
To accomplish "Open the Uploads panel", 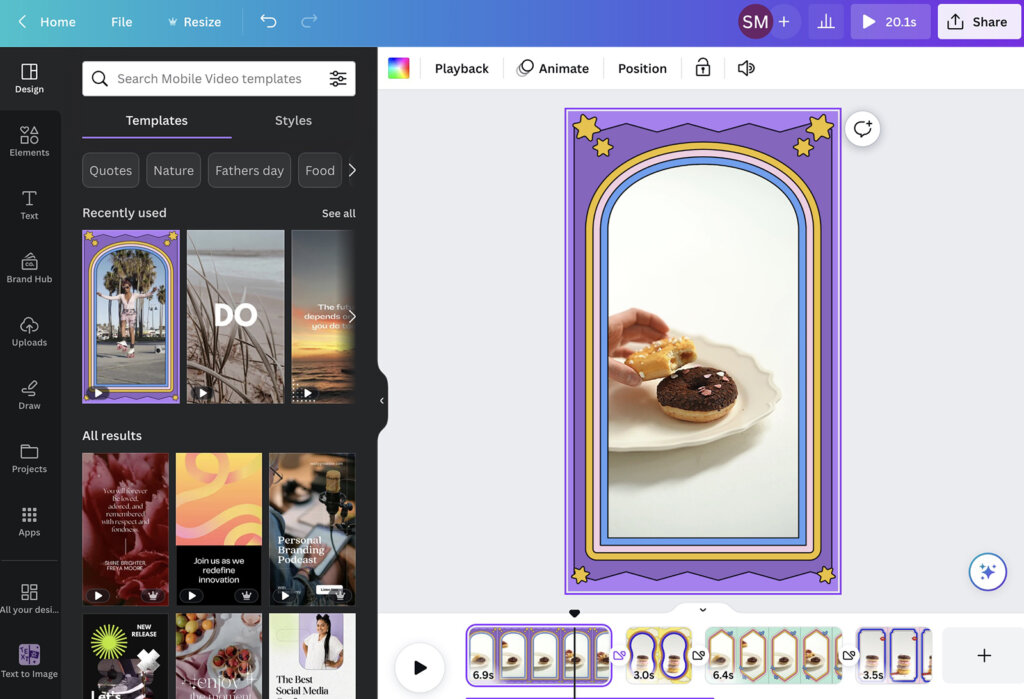I will point(29,331).
